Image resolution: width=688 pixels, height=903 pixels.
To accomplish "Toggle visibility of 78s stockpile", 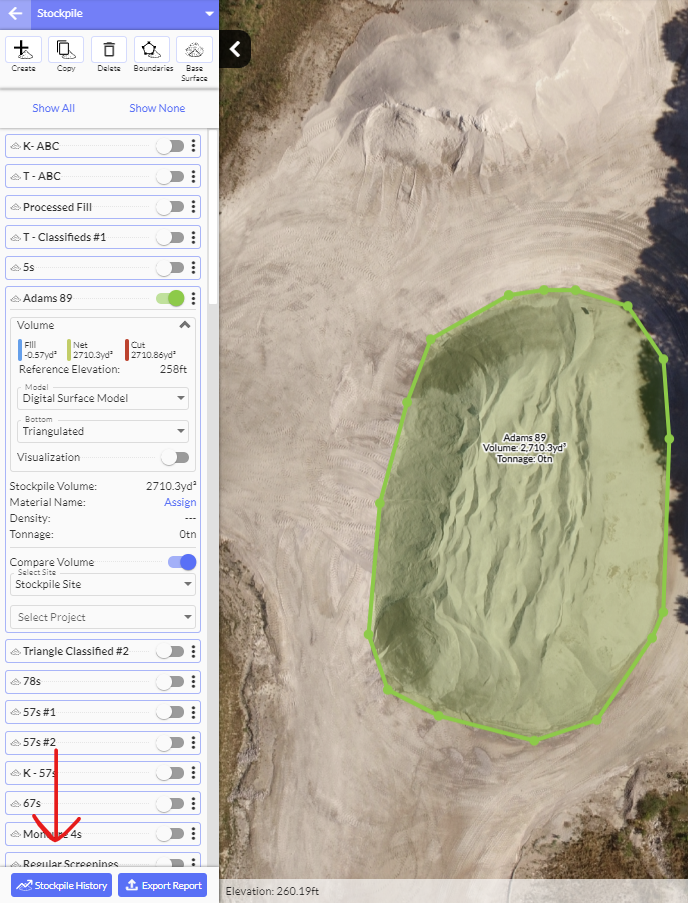I will click(170, 682).
